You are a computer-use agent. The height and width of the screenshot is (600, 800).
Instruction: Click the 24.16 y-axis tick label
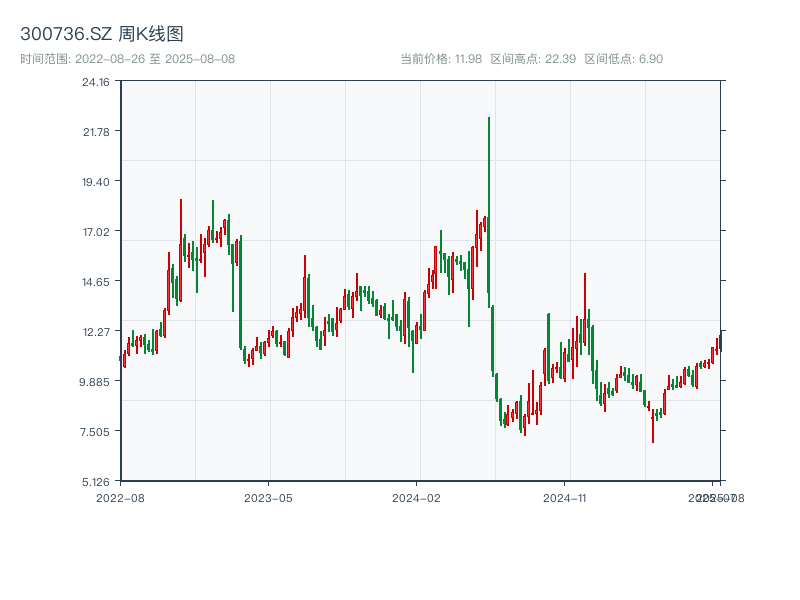pos(96,82)
